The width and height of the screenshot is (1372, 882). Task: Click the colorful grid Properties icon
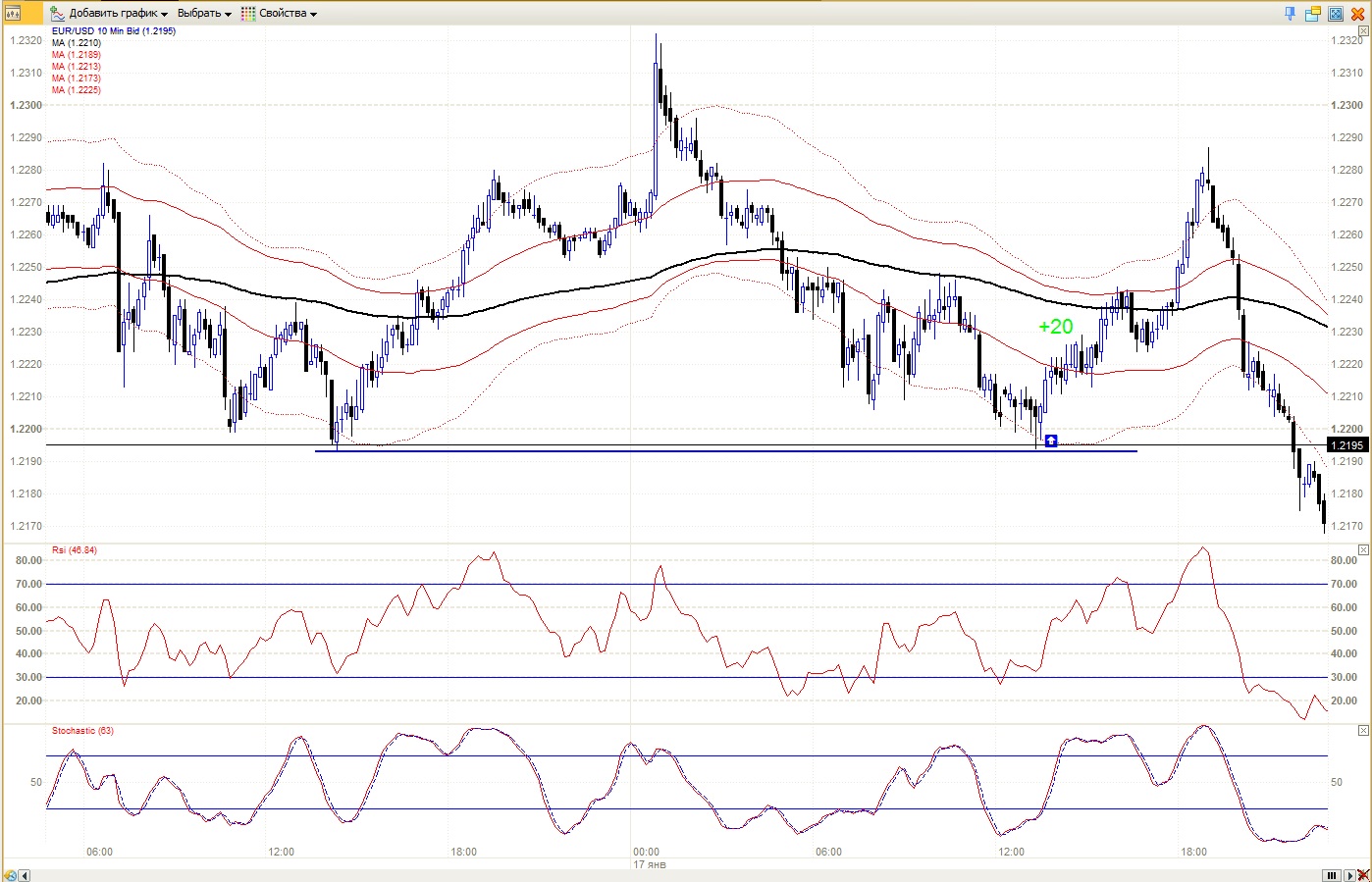tap(248, 14)
